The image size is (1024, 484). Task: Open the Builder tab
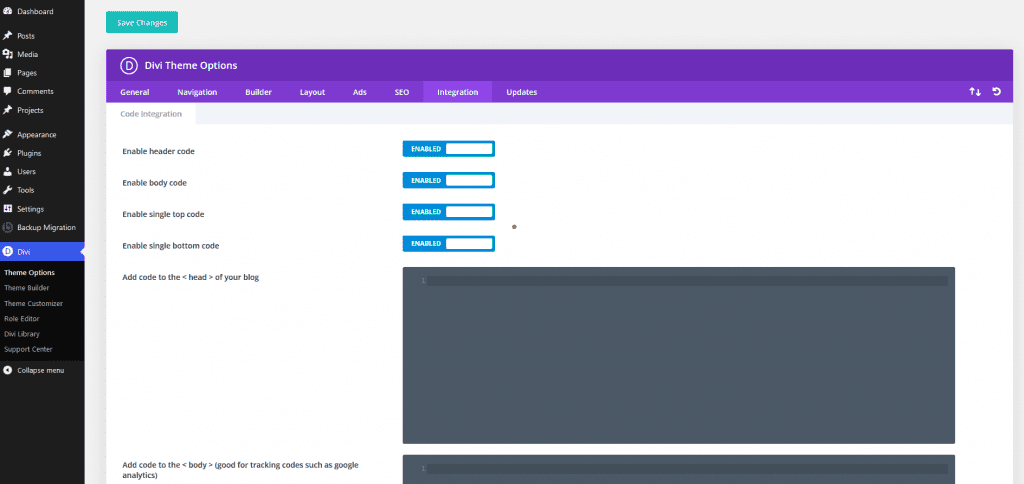[259, 92]
